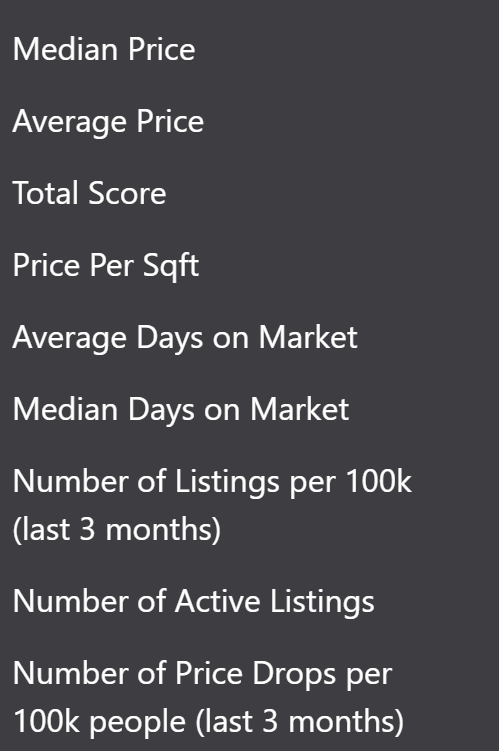The image size is (499, 751).
Task: Click the "100k people (last 3 months)" line
Action: pos(208,722)
